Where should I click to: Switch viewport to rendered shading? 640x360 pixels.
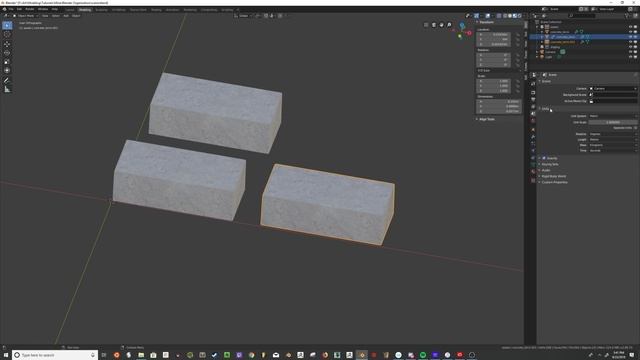[519, 16]
